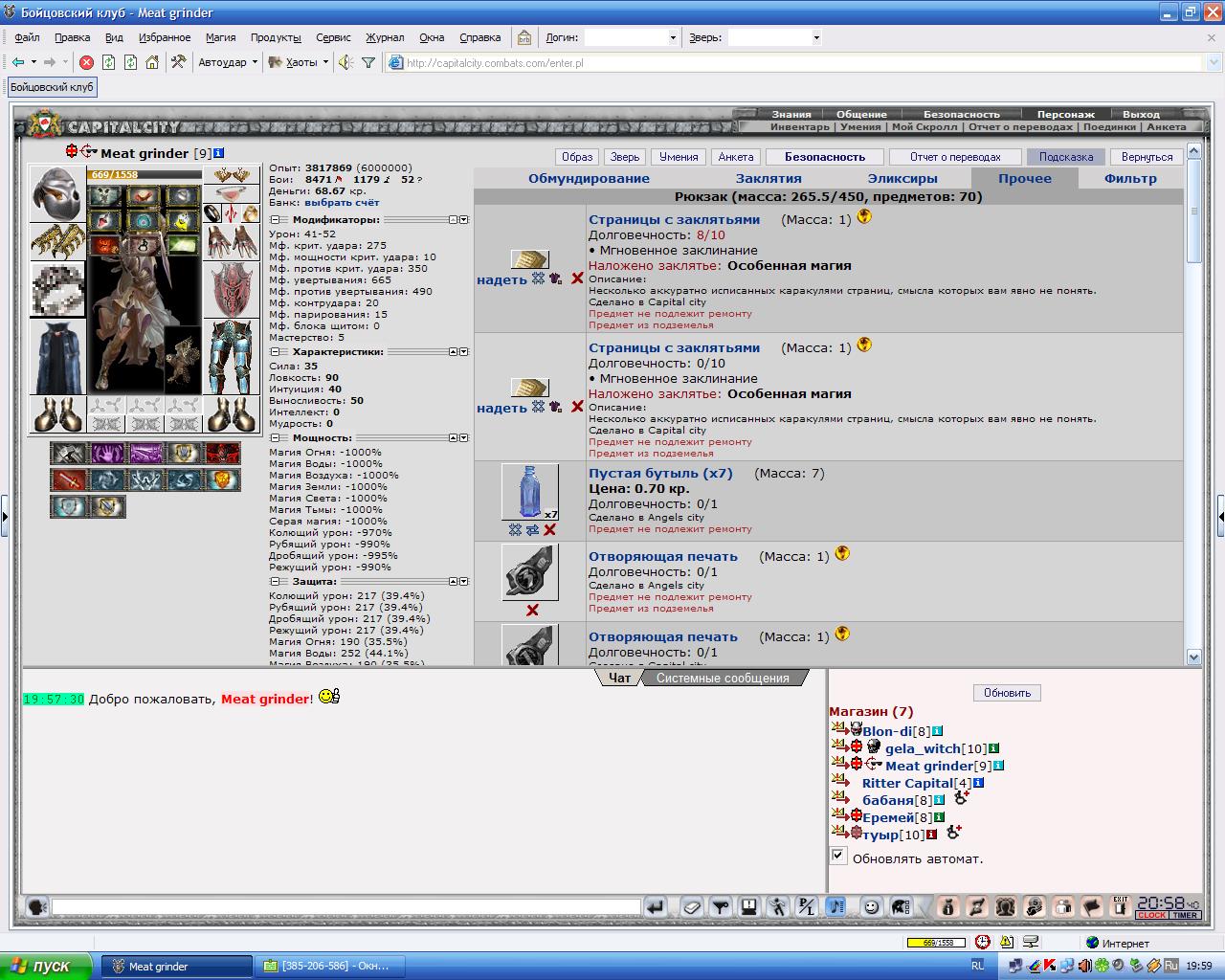
Task: Open the Сервис menu
Action: (333, 37)
